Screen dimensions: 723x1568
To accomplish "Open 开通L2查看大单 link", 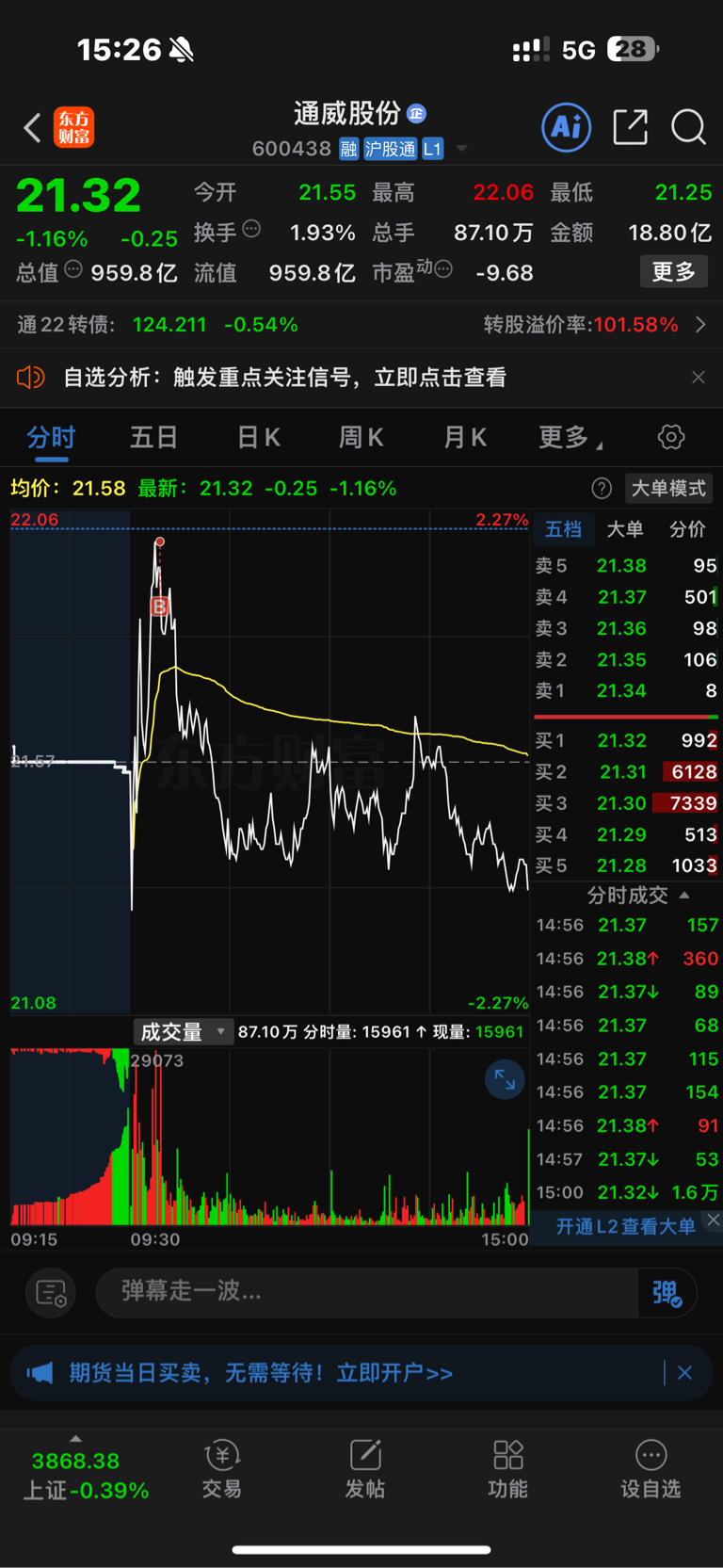I will tap(625, 1226).
